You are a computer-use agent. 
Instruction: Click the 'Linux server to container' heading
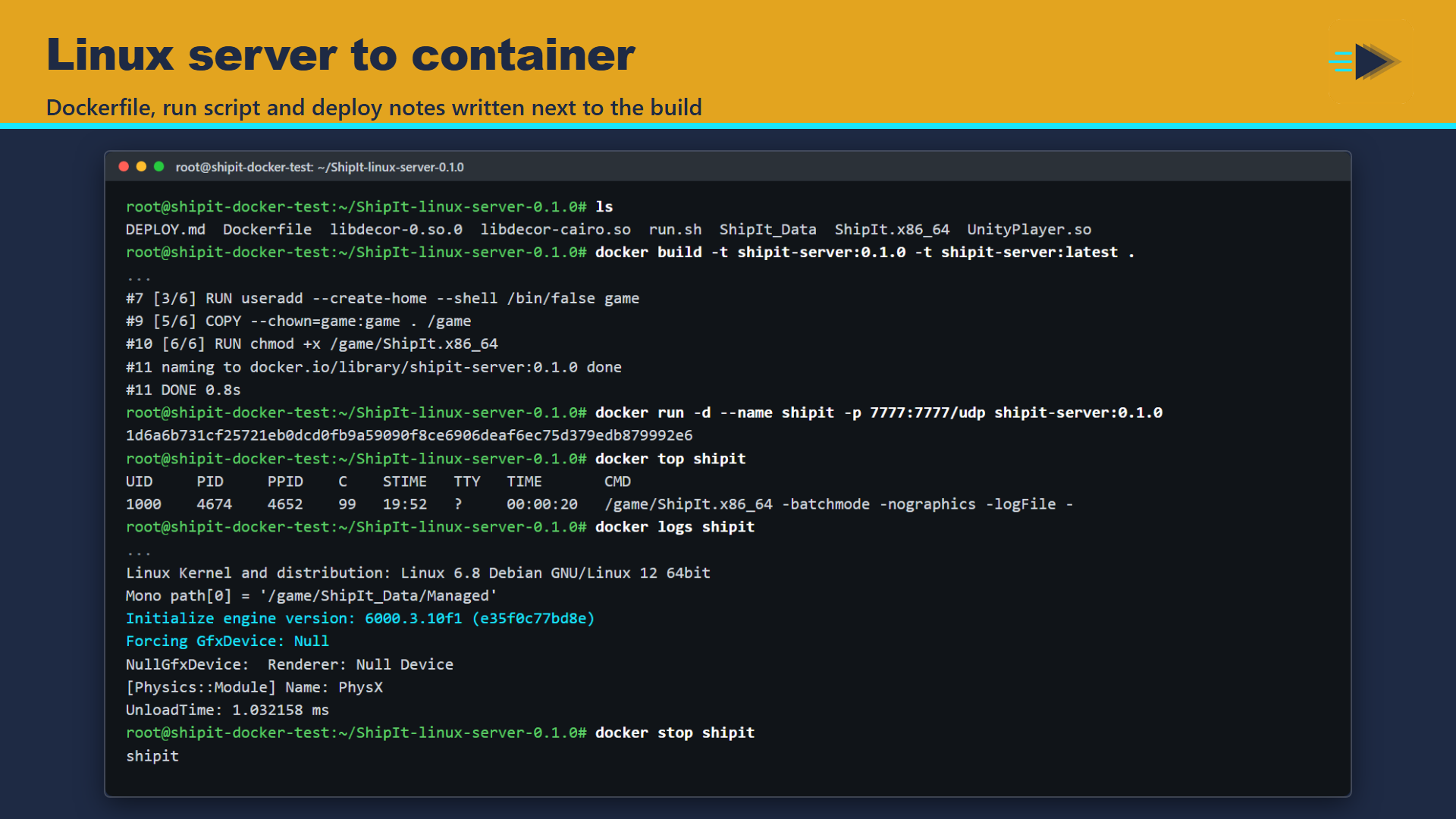[x=340, y=55]
